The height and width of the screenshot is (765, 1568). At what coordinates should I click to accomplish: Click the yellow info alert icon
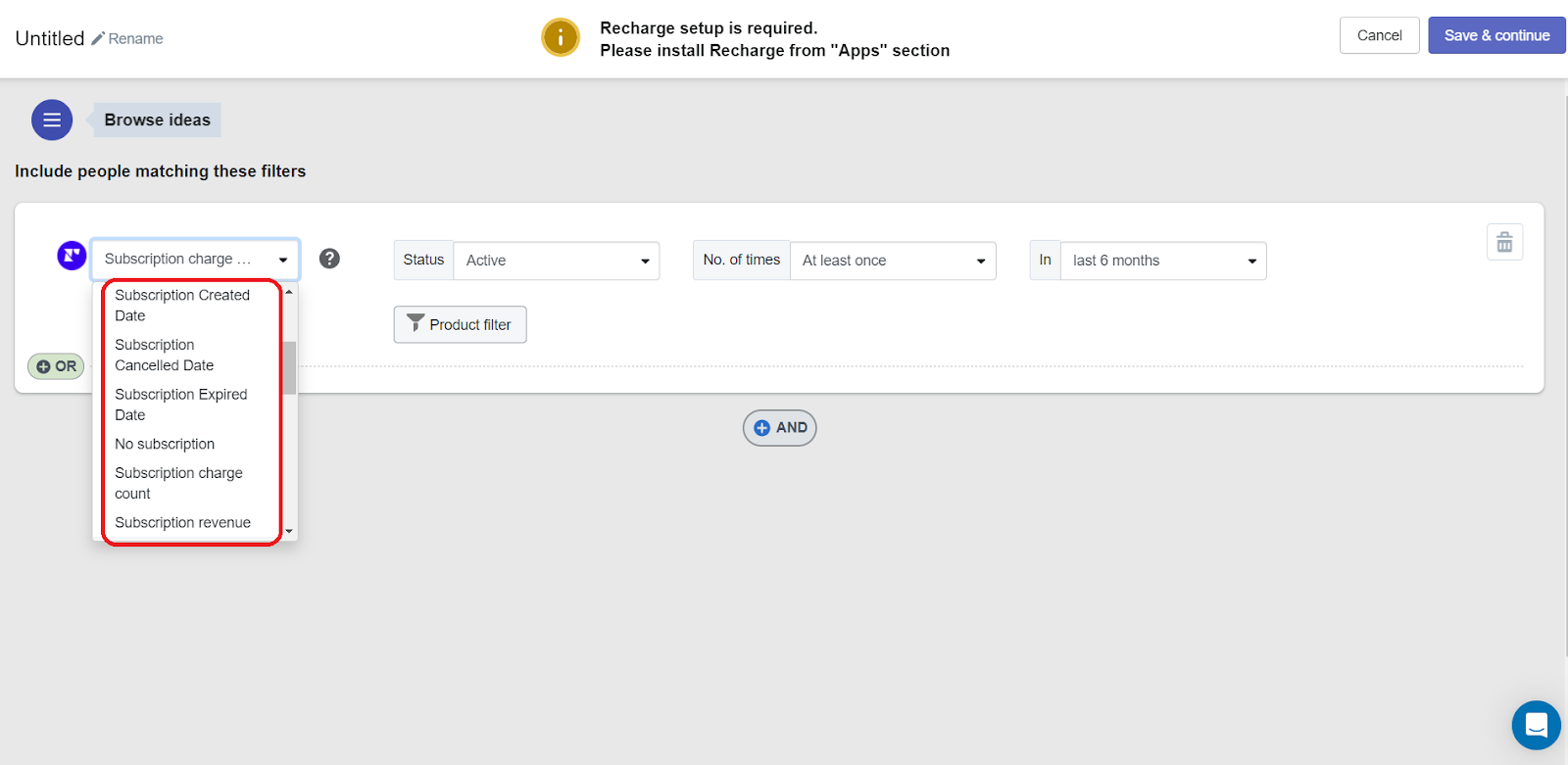pyautogui.click(x=561, y=38)
